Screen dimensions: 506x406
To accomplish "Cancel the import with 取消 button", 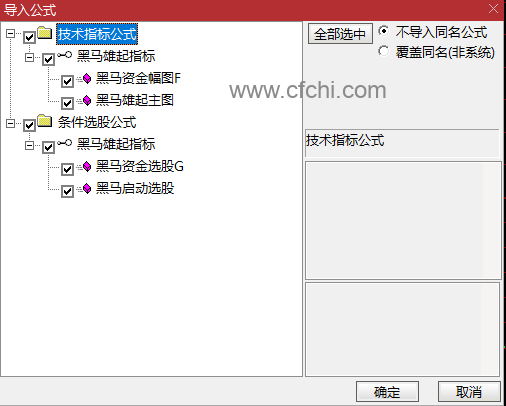I will pos(469,392).
